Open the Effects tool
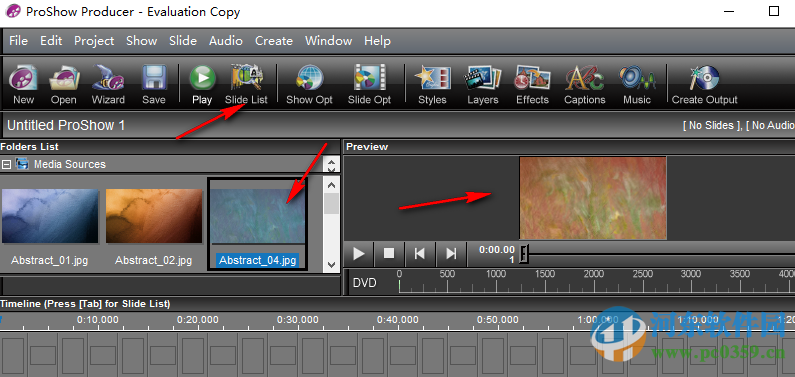 (x=532, y=85)
